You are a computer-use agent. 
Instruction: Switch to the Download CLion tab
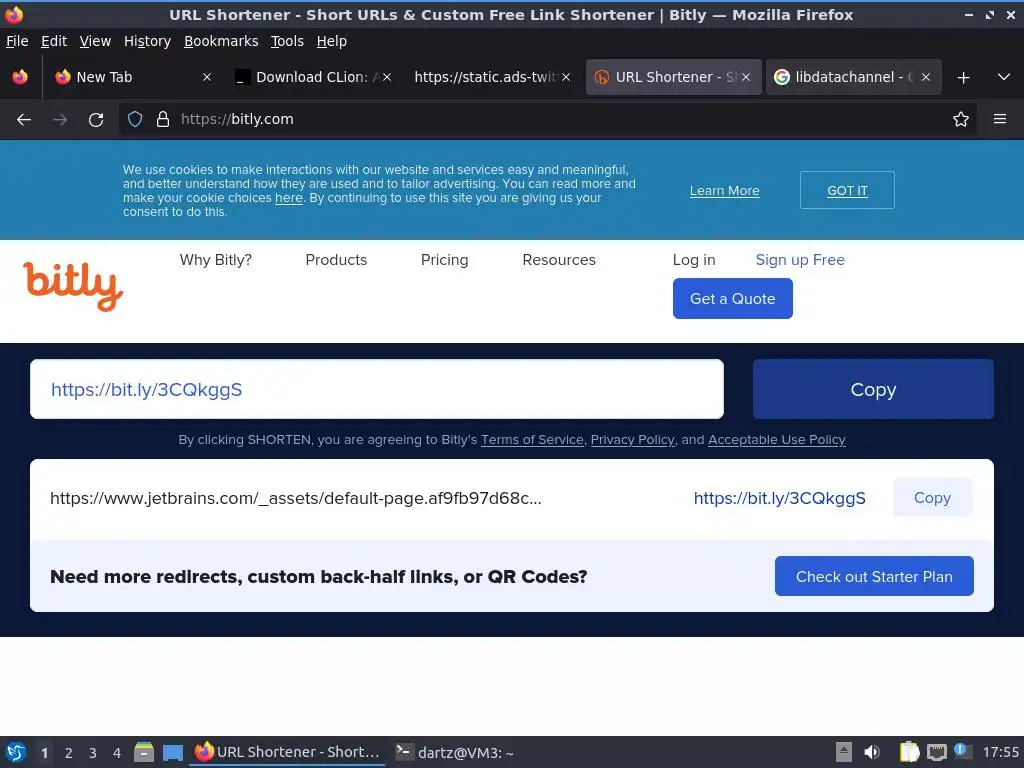pyautogui.click(x=313, y=77)
